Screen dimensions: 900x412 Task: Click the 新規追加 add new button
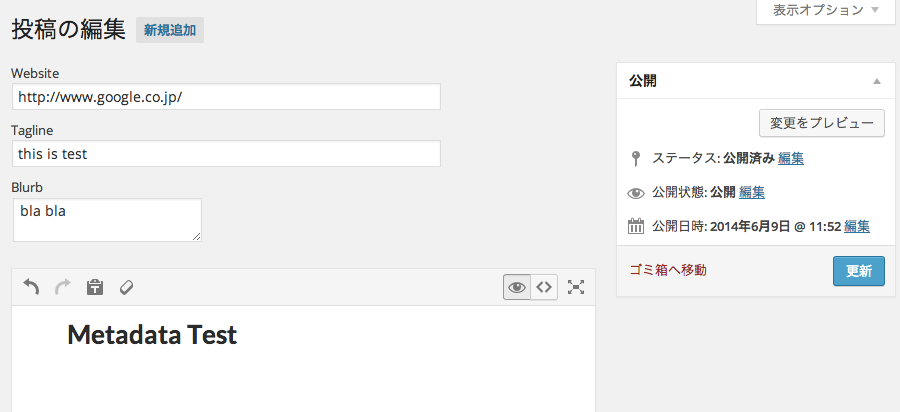coord(170,31)
